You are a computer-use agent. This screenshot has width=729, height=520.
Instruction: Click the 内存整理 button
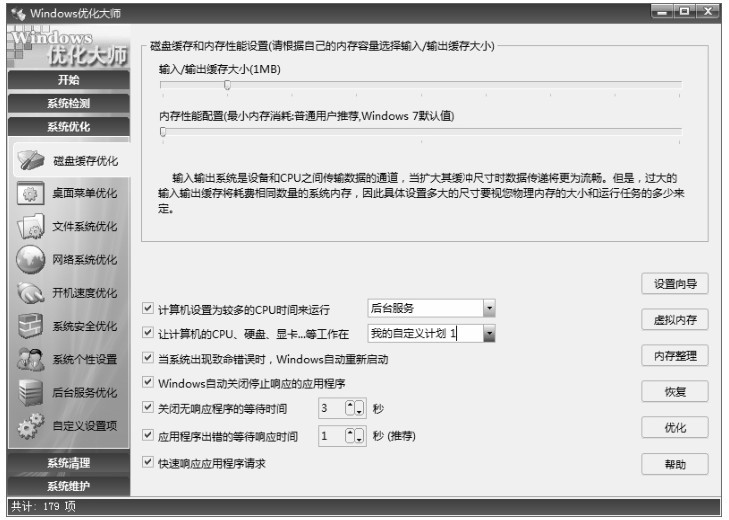[x=675, y=356]
